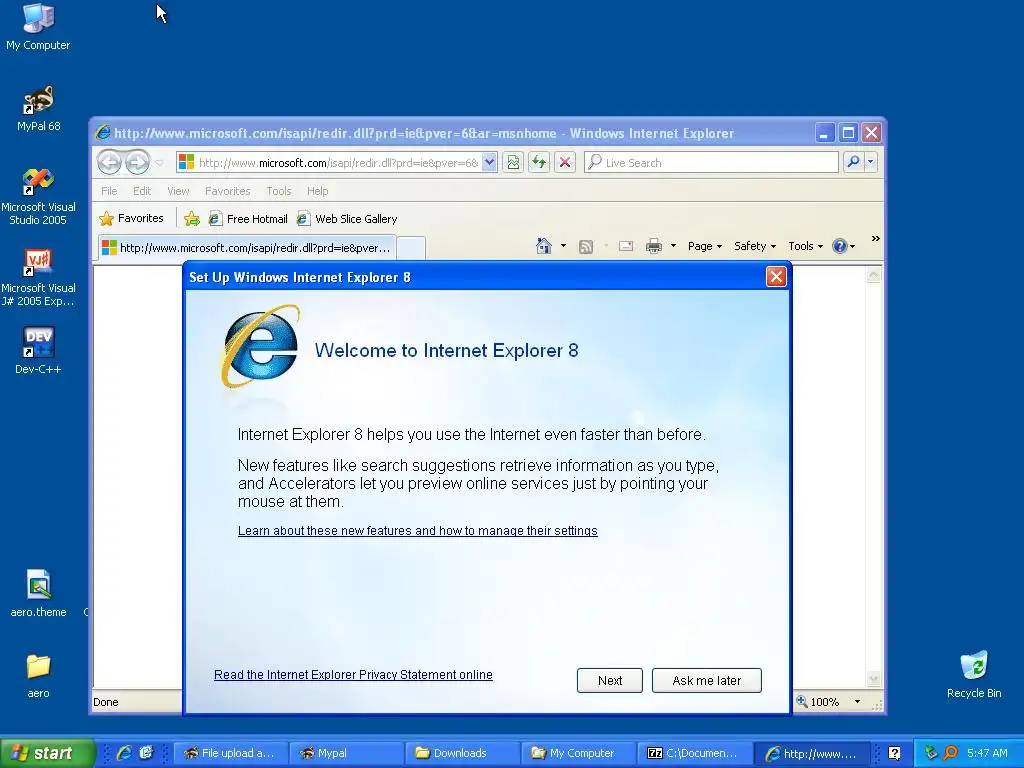The width and height of the screenshot is (1024, 768).
Task: Click the URL text in address bar
Action: pos(338,163)
